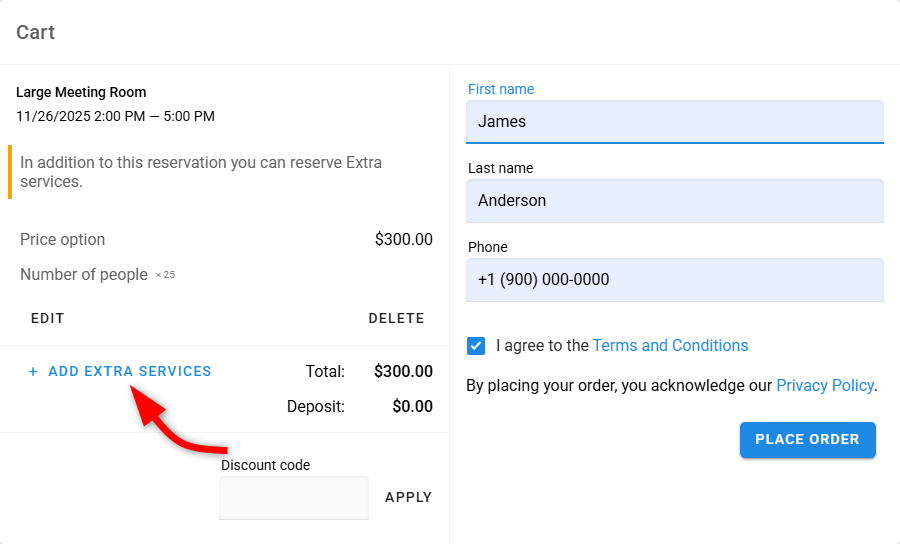Click the EDIT button for the reservation
The width and height of the screenshot is (900, 544).
(47, 319)
